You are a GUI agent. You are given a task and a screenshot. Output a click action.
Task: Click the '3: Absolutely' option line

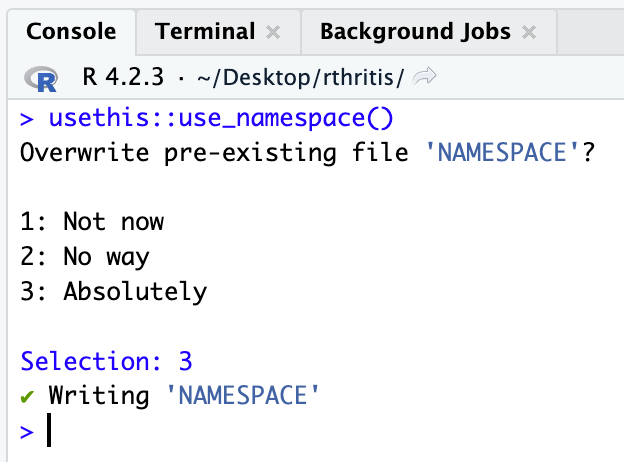coord(113,291)
